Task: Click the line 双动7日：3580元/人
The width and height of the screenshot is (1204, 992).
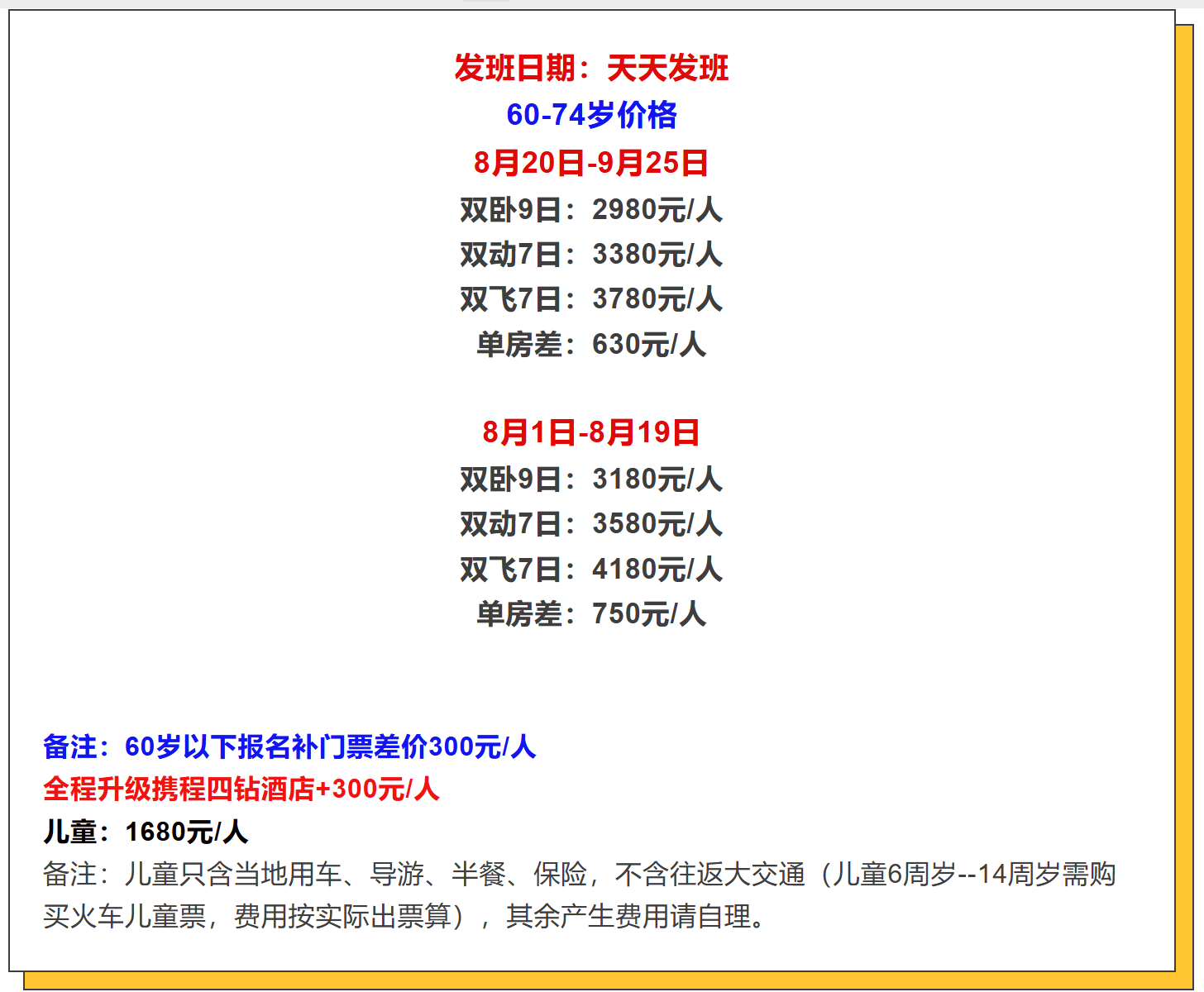Action: [591, 524]
